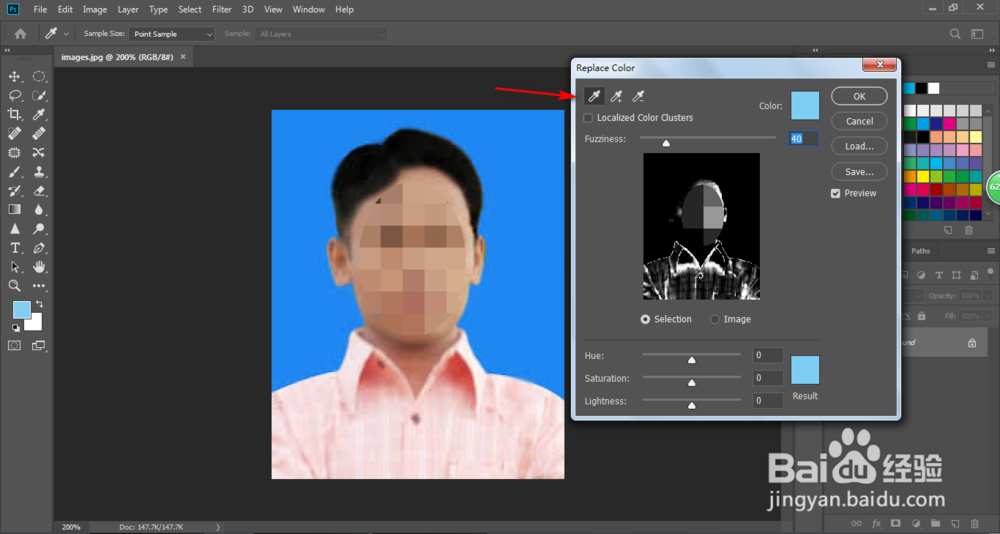Open the workspace switcher dropdown
This screenshot has width=1000, height=534.
pos(977,34)
